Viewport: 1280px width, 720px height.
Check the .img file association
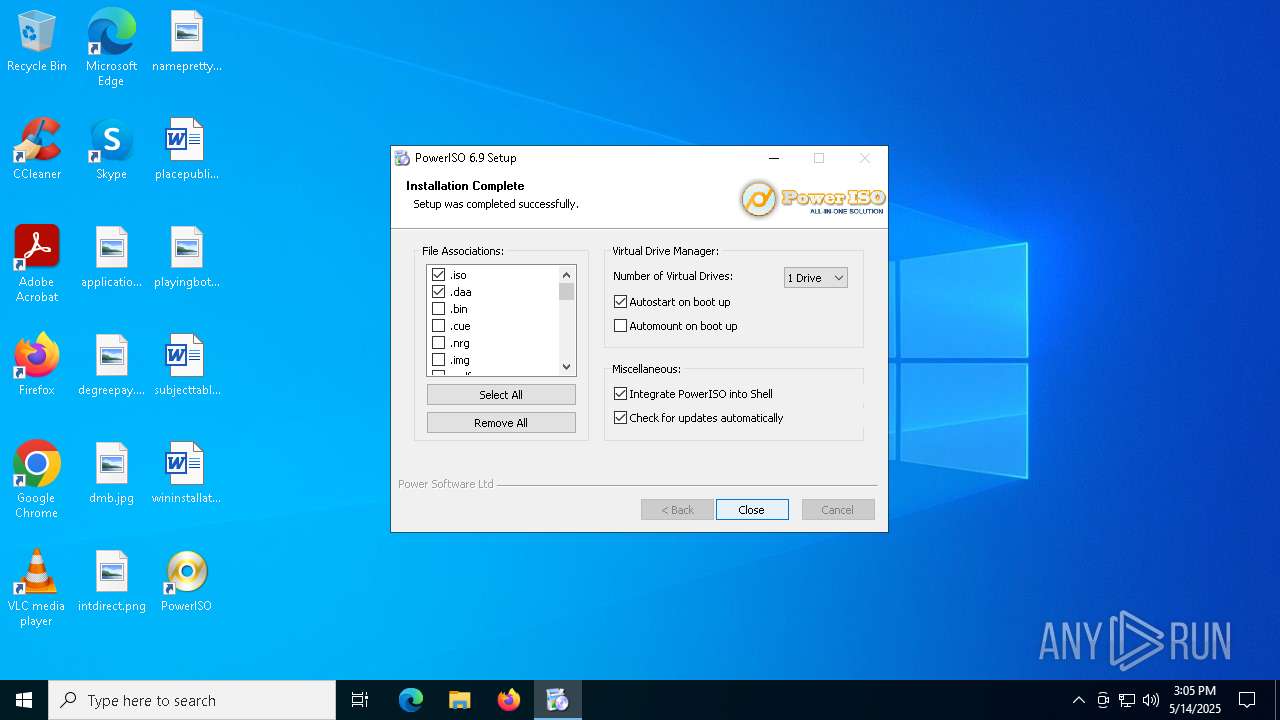438,360
